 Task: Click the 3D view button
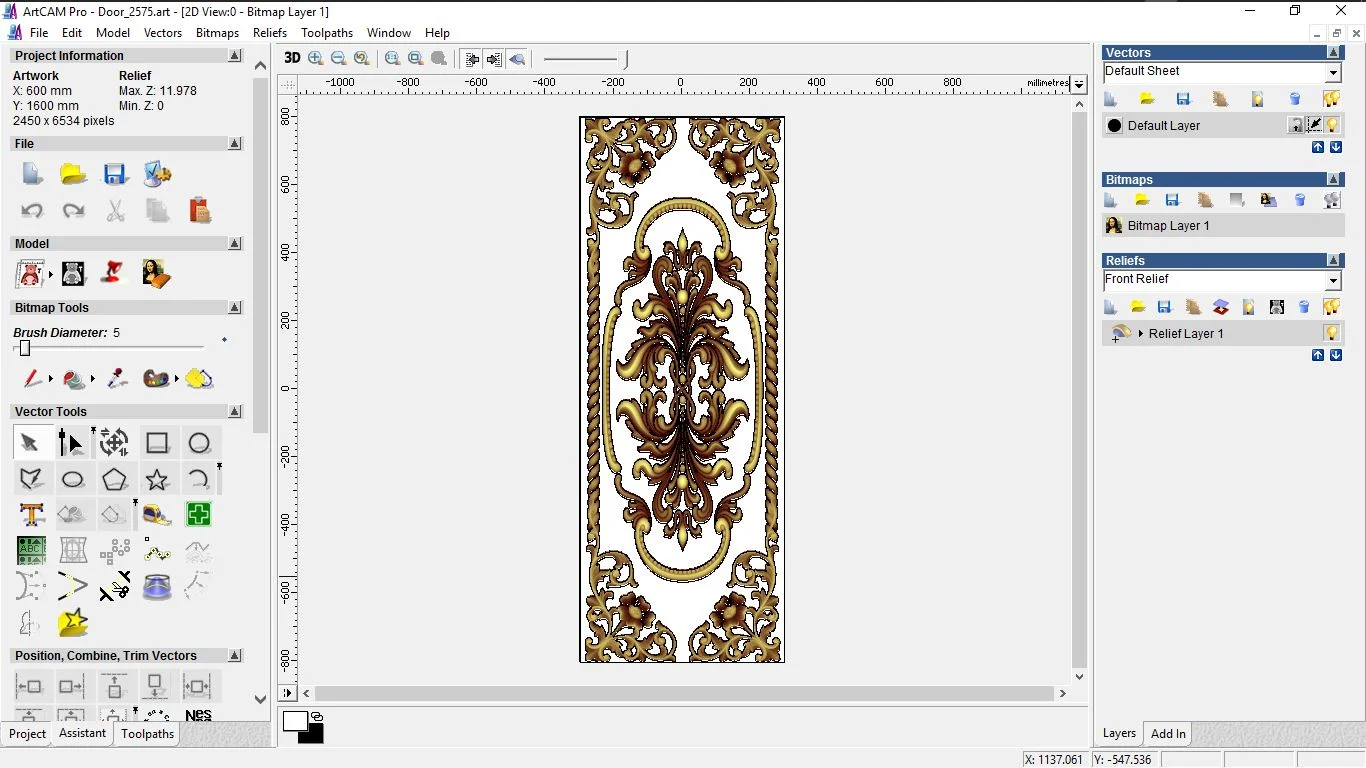pyautogui.click(x=292, y=58)
